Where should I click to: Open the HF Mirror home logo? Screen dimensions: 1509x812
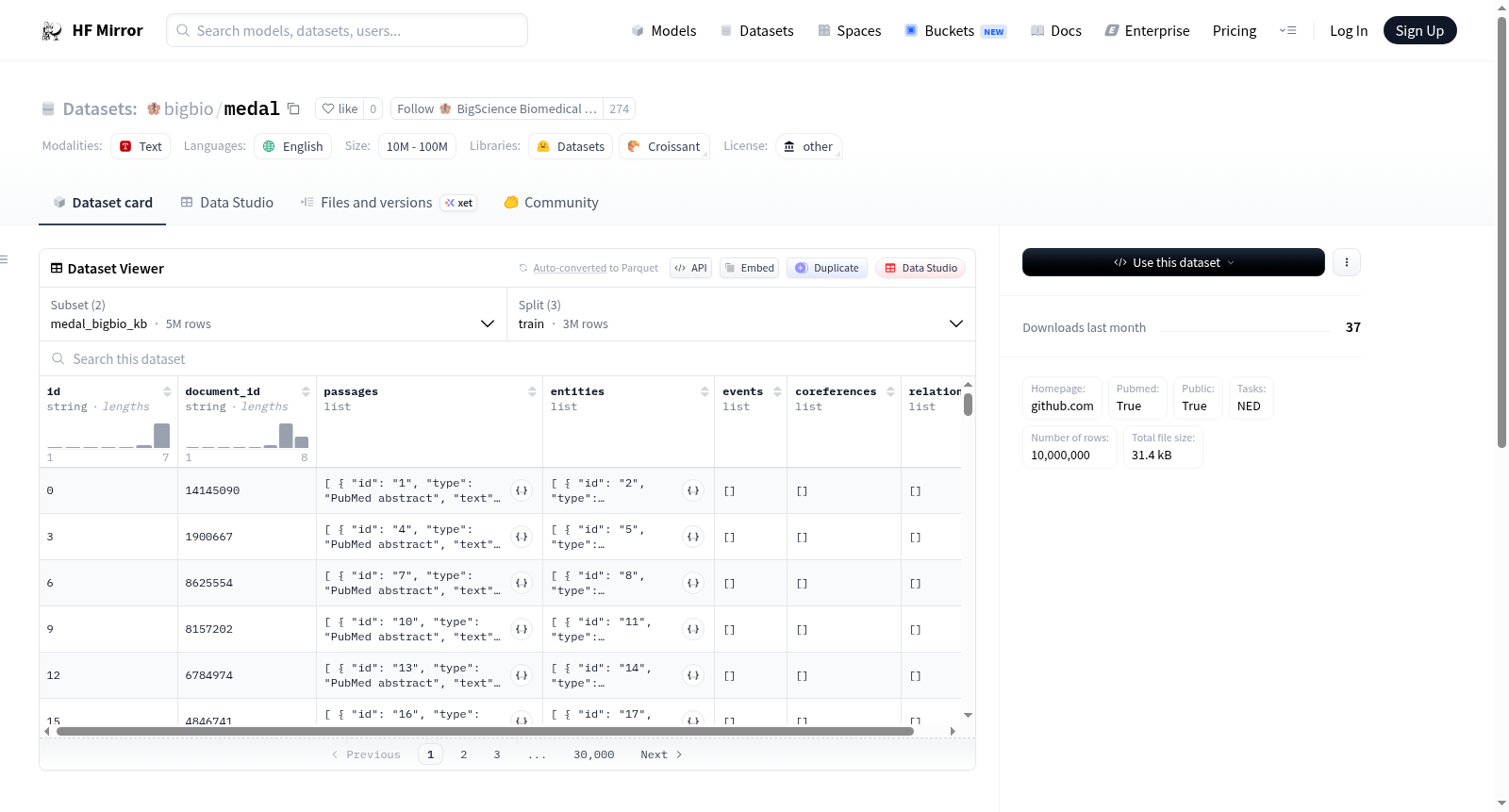pos(92,30)
